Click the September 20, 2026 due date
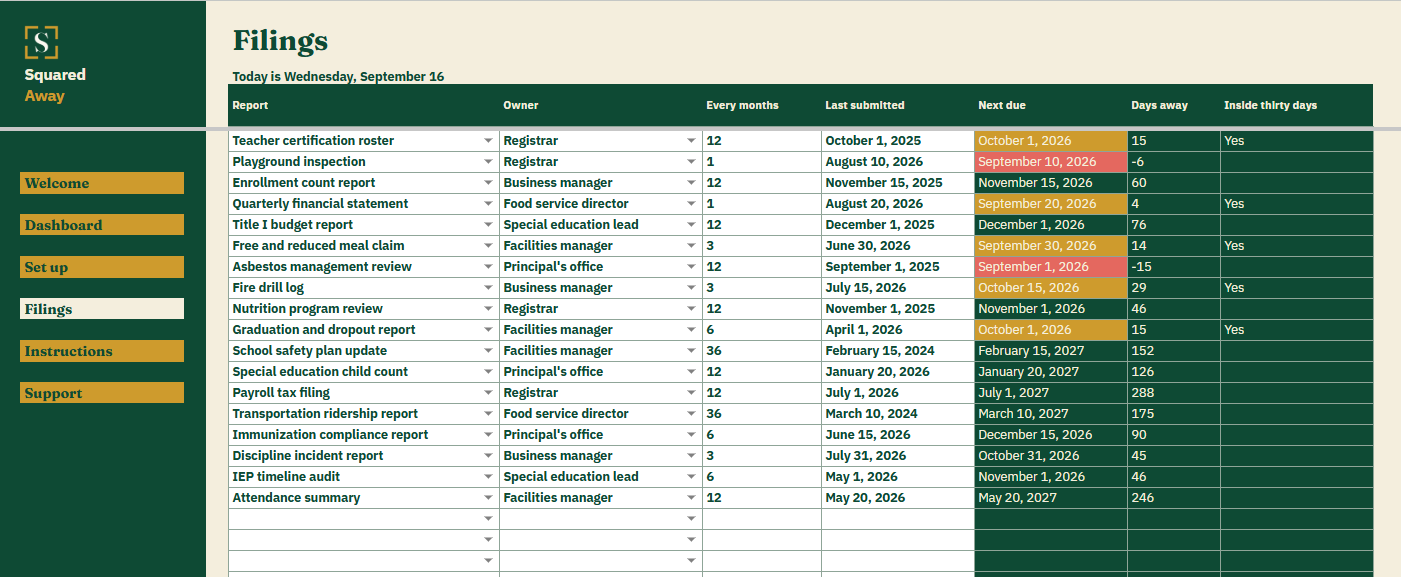Image resolution: width=1401 pixels, height=577 pixels. [1051, 204]
